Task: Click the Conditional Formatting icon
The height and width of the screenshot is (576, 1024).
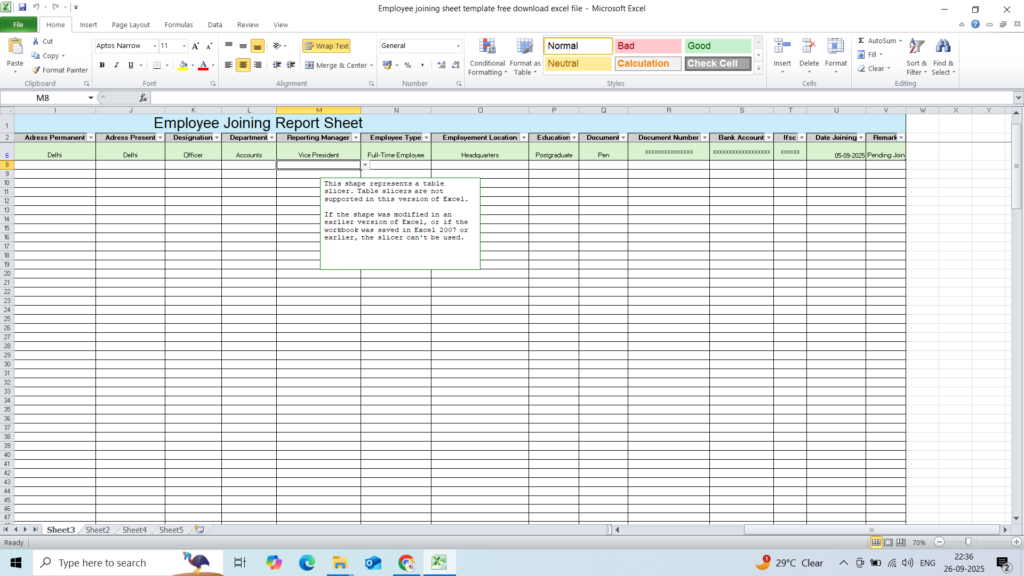Action: 487,47
